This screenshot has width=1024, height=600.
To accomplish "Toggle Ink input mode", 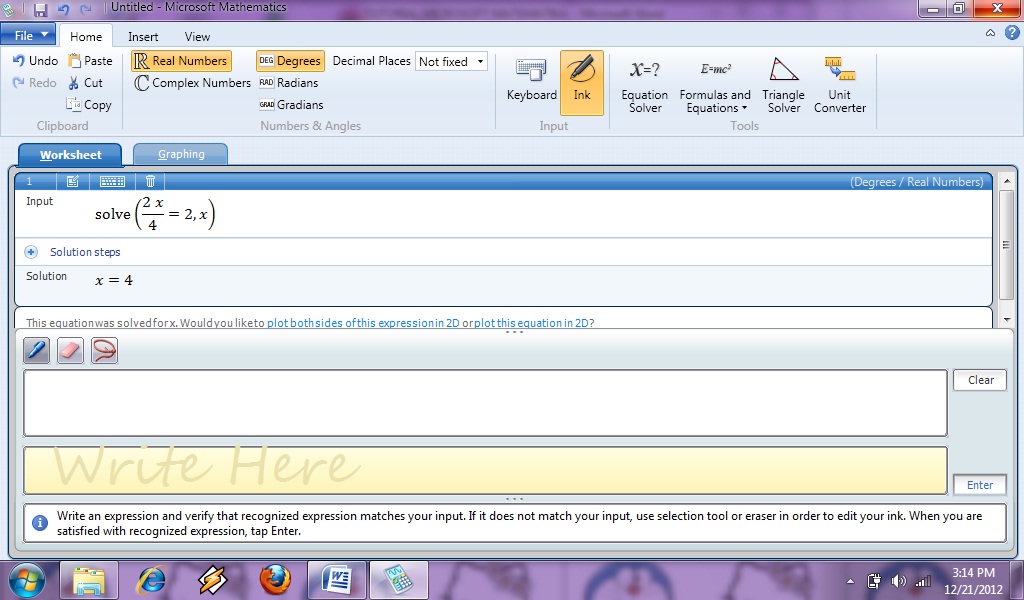I will pos(582,83).
